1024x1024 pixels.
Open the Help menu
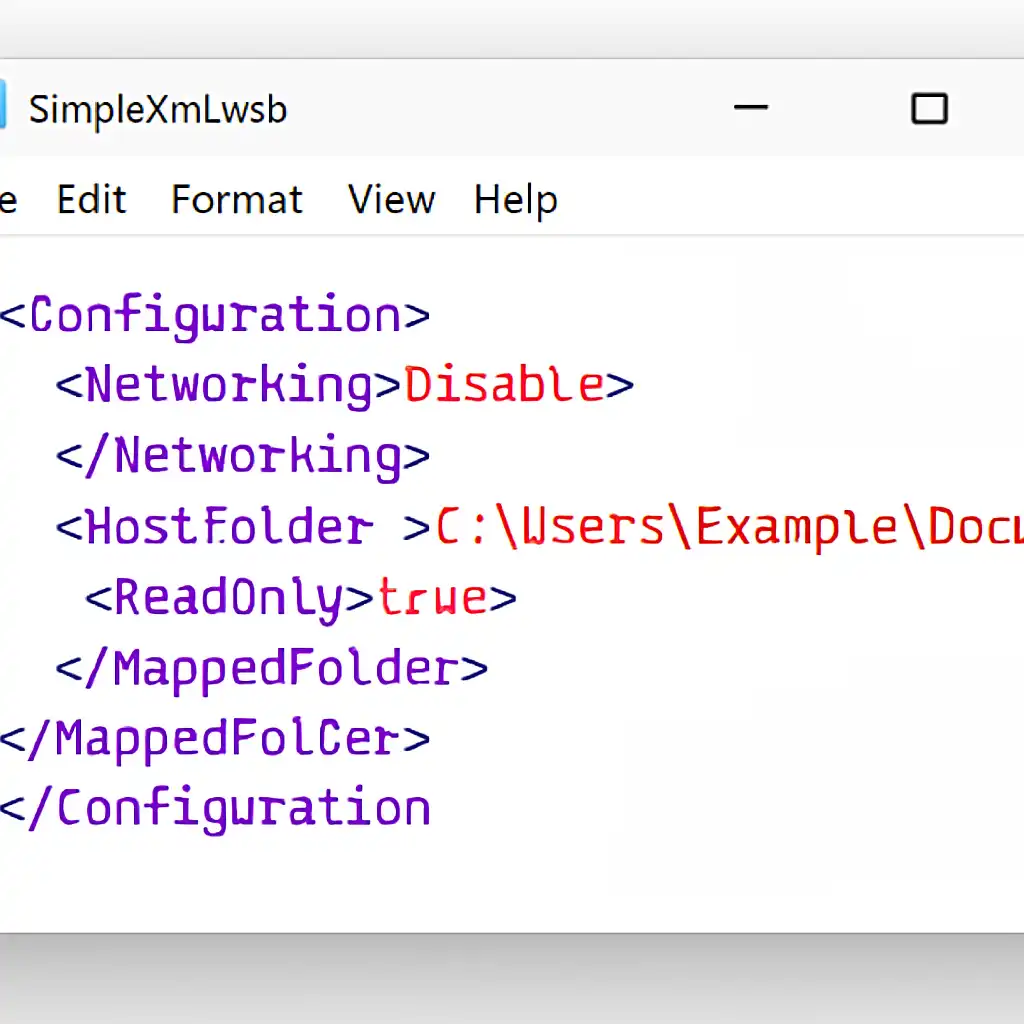(x=515, y=200)
